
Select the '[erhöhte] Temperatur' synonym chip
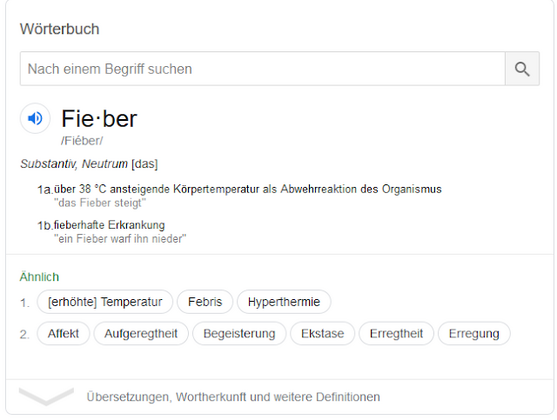[105, 302]
